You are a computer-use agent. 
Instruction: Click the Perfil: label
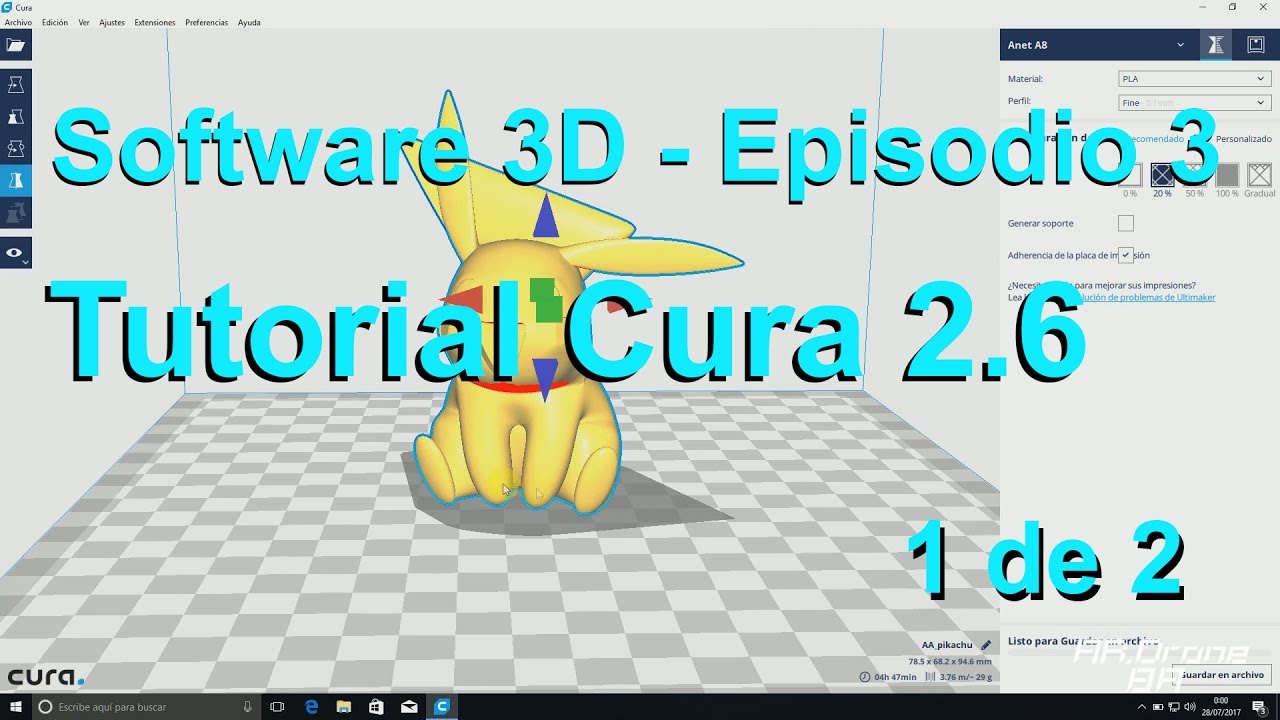point(1019,102)
